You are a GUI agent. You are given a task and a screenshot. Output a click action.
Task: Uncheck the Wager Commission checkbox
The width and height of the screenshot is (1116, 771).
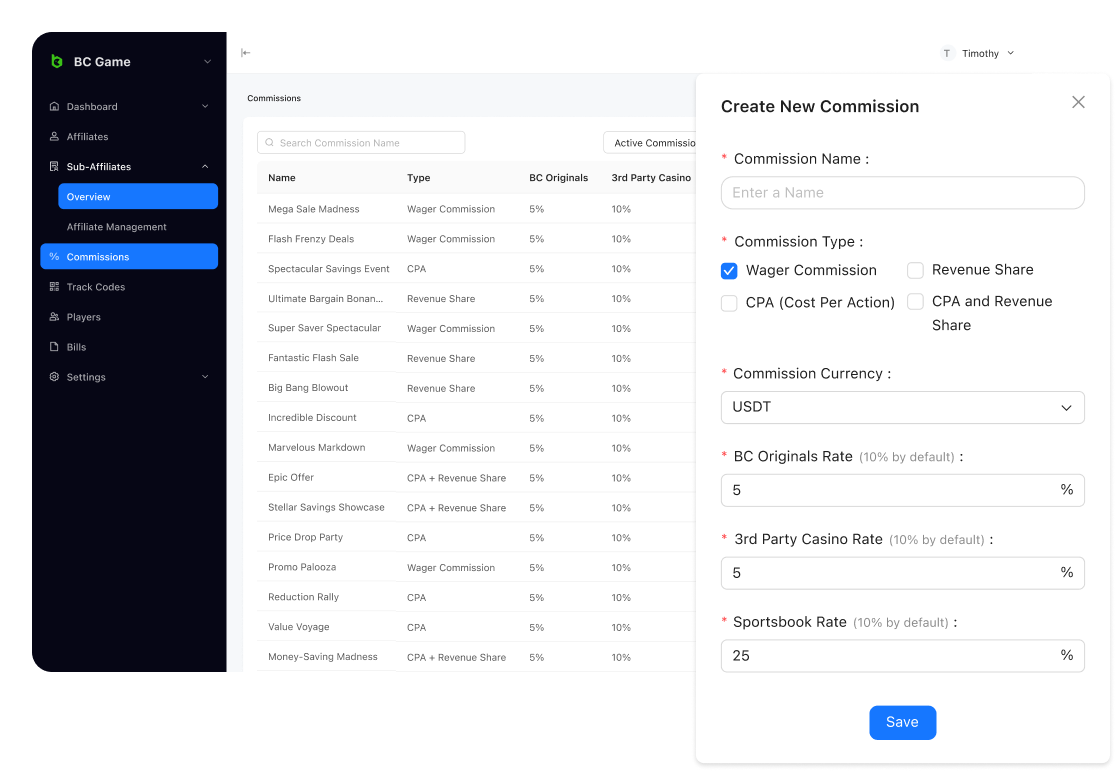coord(729,271)
